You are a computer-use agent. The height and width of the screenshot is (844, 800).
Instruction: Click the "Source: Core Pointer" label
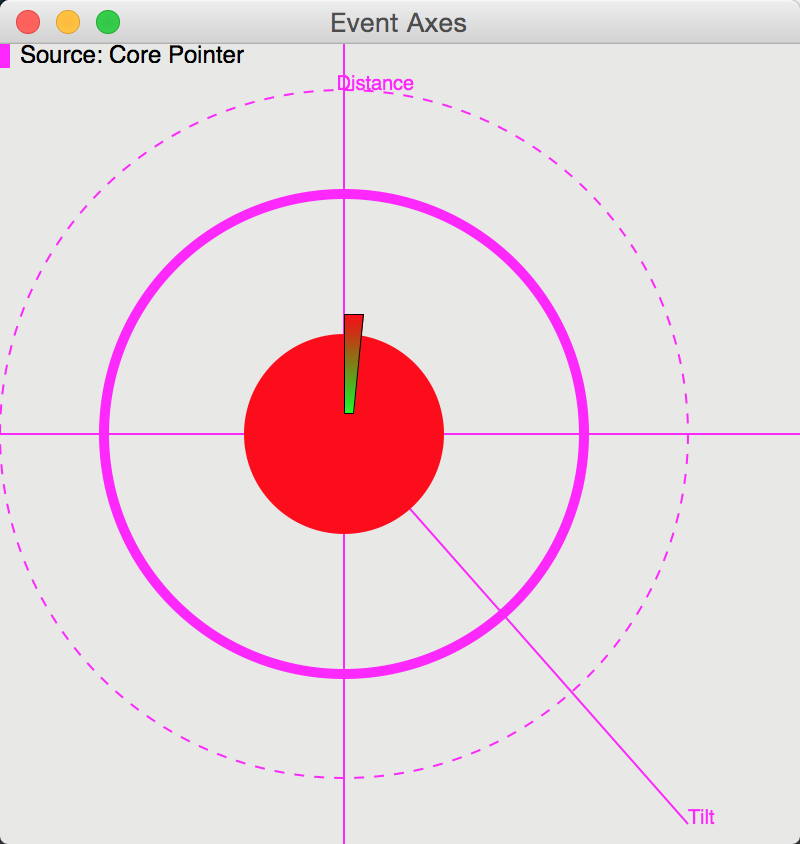point(132,55)
